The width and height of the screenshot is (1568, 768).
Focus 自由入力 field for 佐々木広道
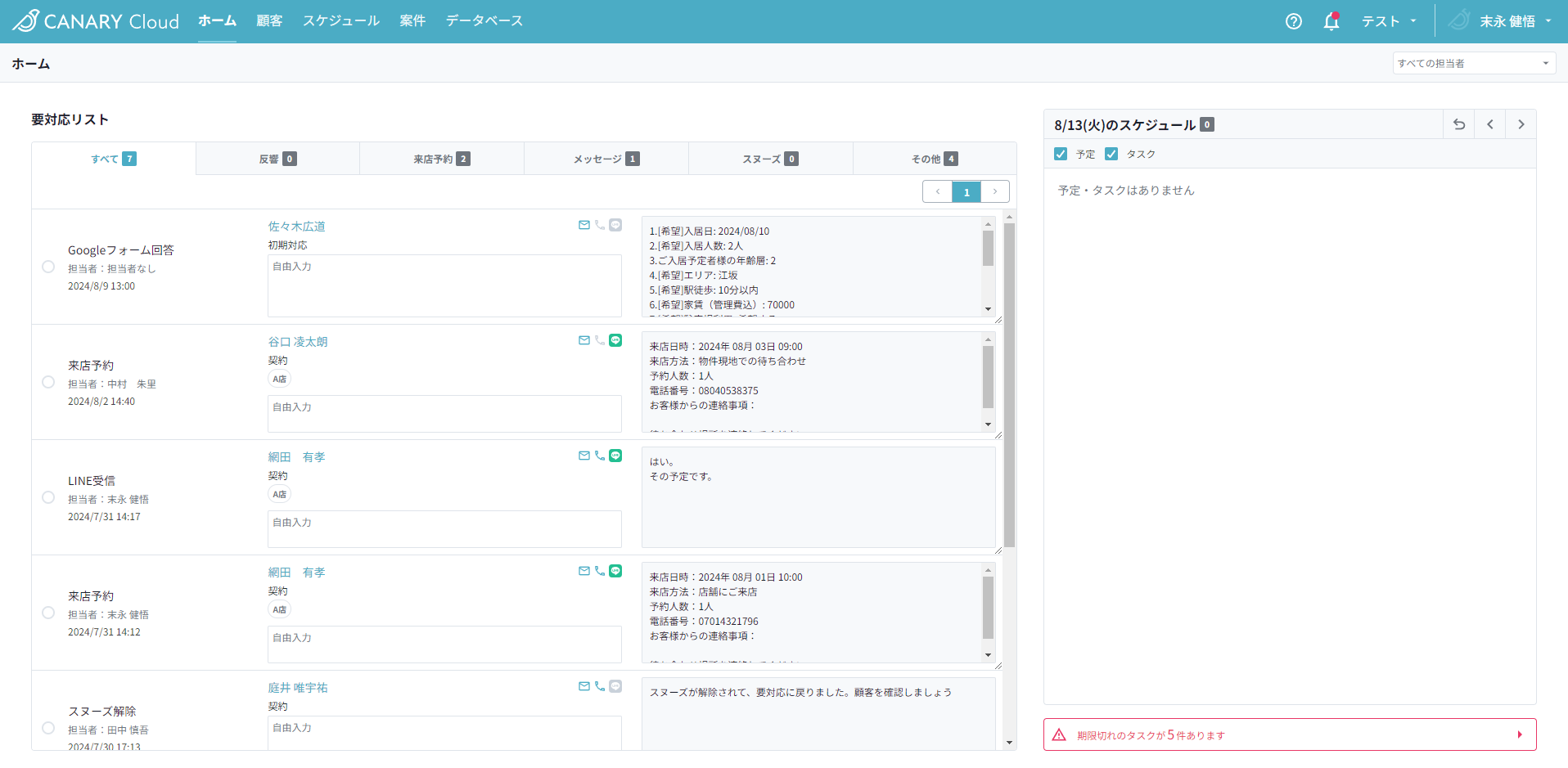444,285
